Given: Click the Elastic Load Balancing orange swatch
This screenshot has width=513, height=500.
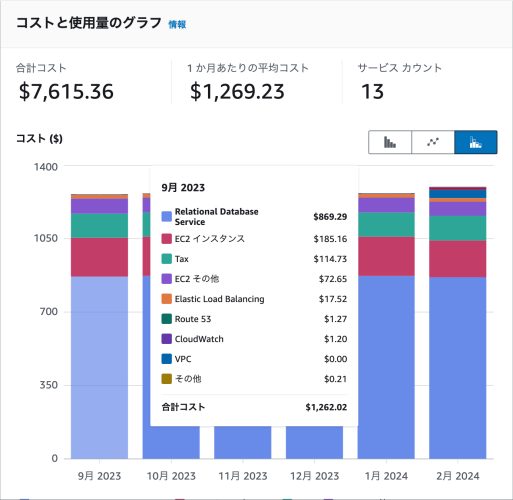Looking at the screenshot, I should 167,299.
